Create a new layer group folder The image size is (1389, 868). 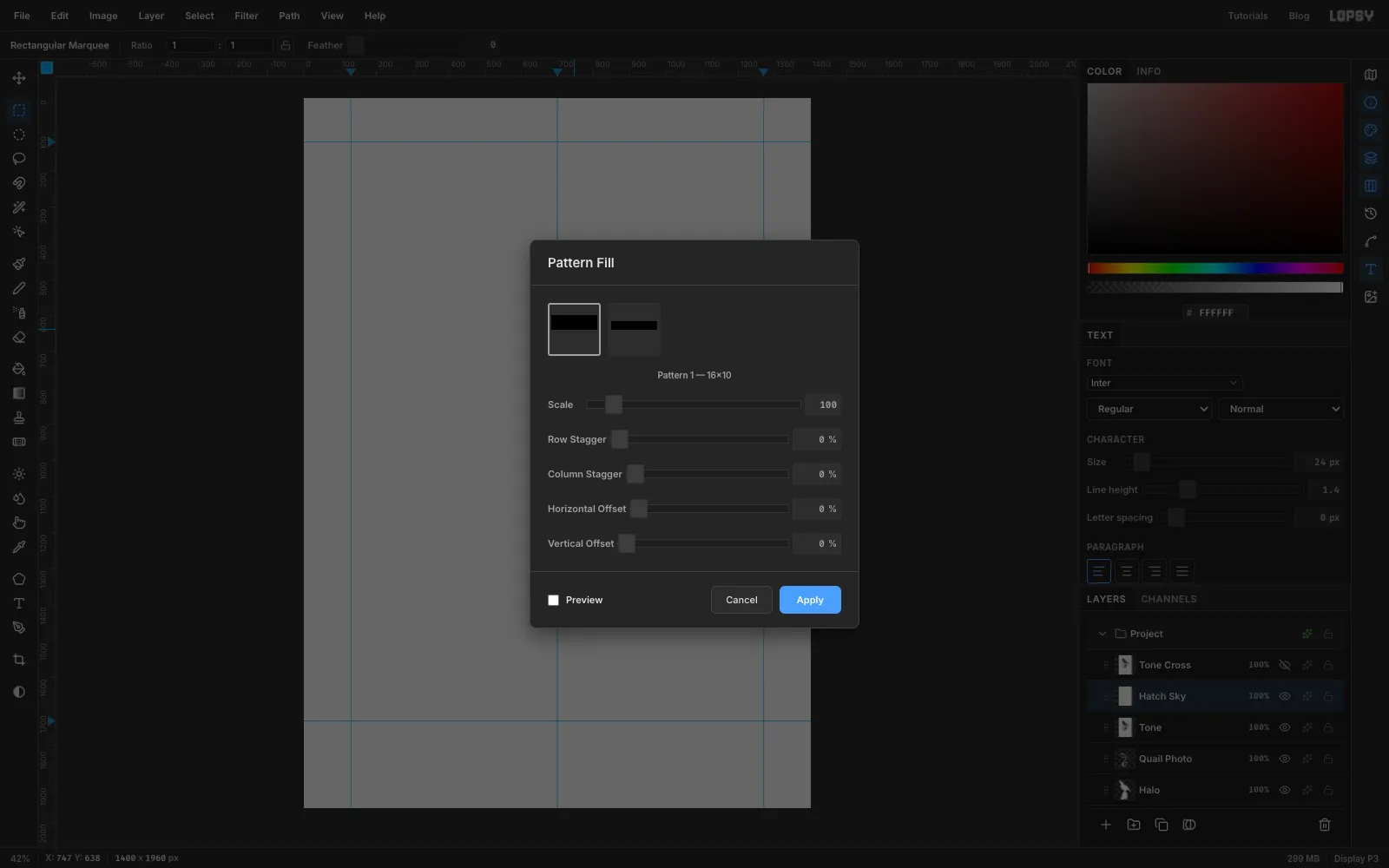click(1134, 825)
